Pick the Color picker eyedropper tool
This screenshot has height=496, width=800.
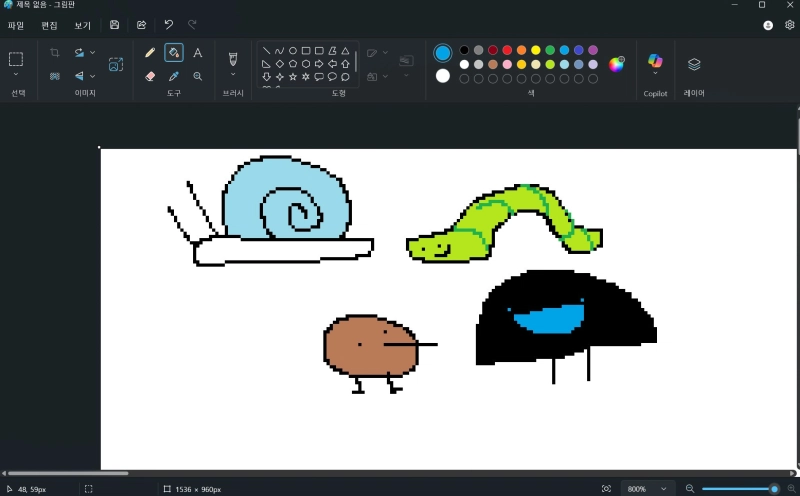pyautogui.click(x=174, y=76)
